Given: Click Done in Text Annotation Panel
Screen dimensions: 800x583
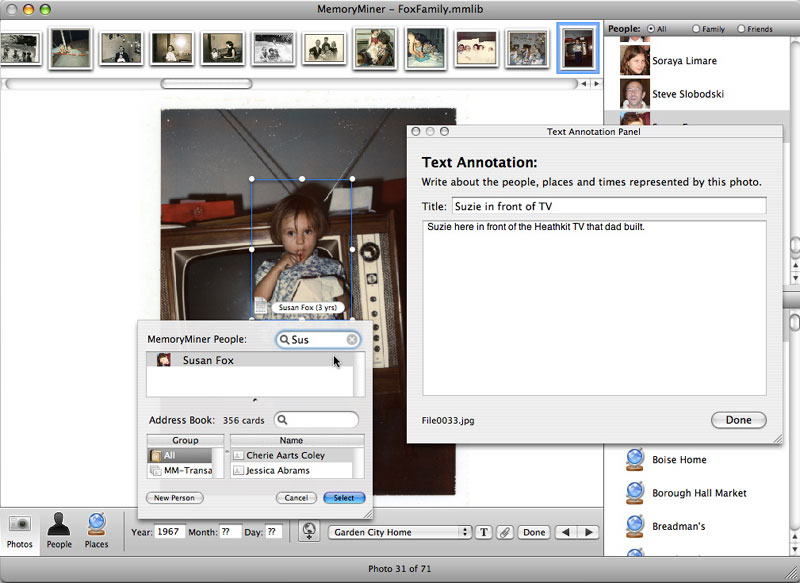Looking at the screenshot, I should pyautogui.click(x=738, y=420).
